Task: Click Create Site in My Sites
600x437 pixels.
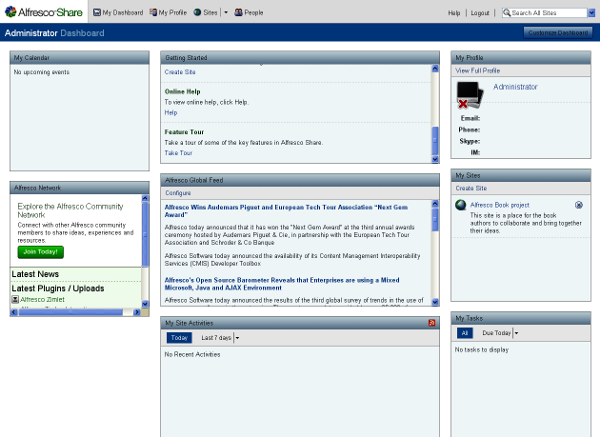Action: click(471, 188)
